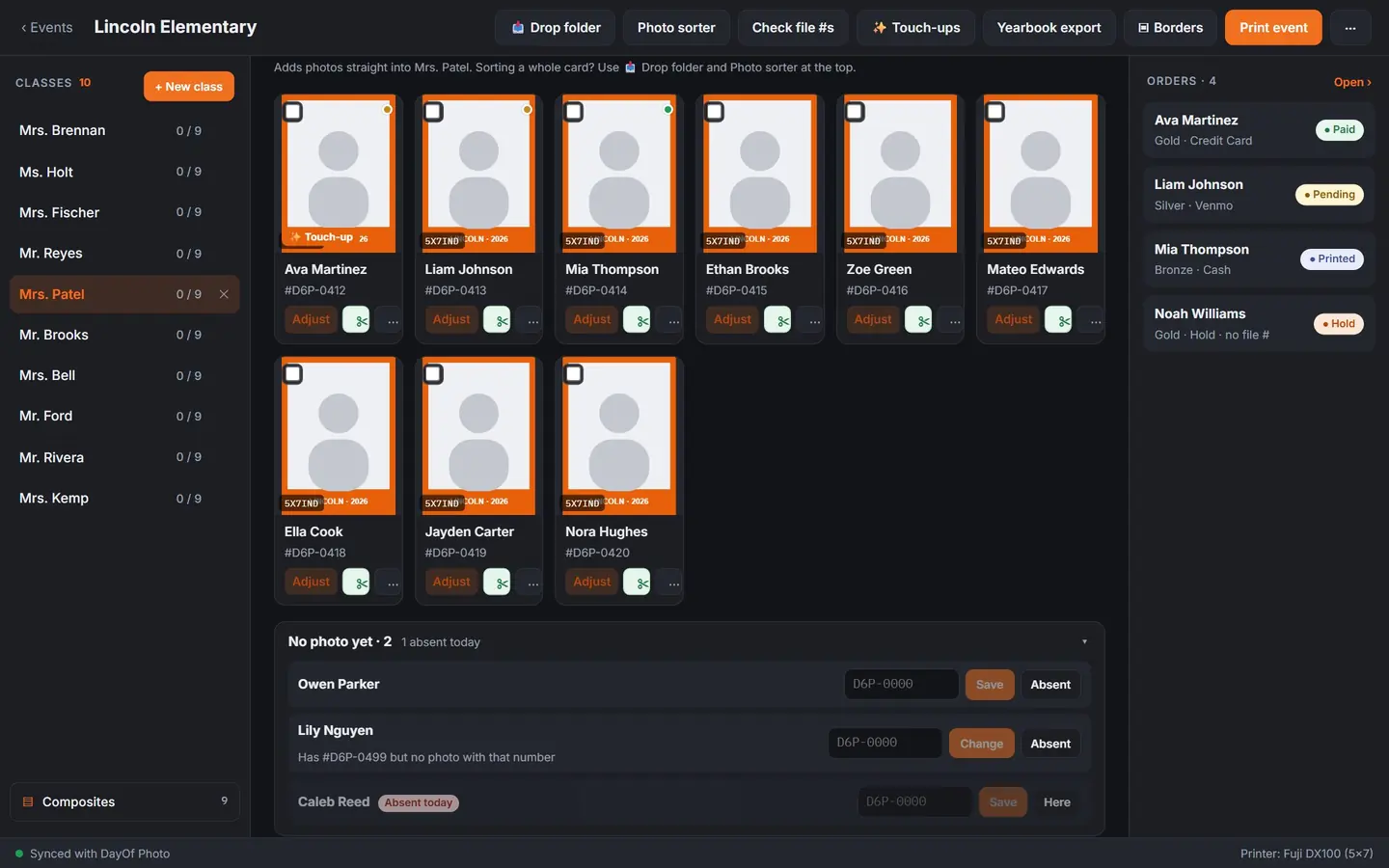Open the overflow menu in the top toolbar
The image size is (1389, 868).
pyautogui.click(x=1350, y=28)
